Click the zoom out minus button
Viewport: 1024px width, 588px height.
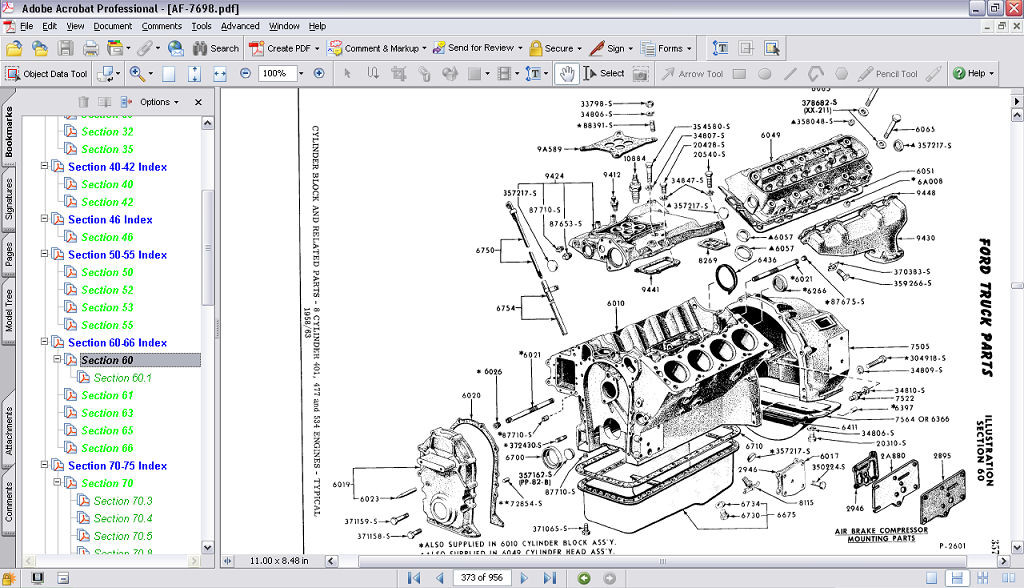pos(246,73)
